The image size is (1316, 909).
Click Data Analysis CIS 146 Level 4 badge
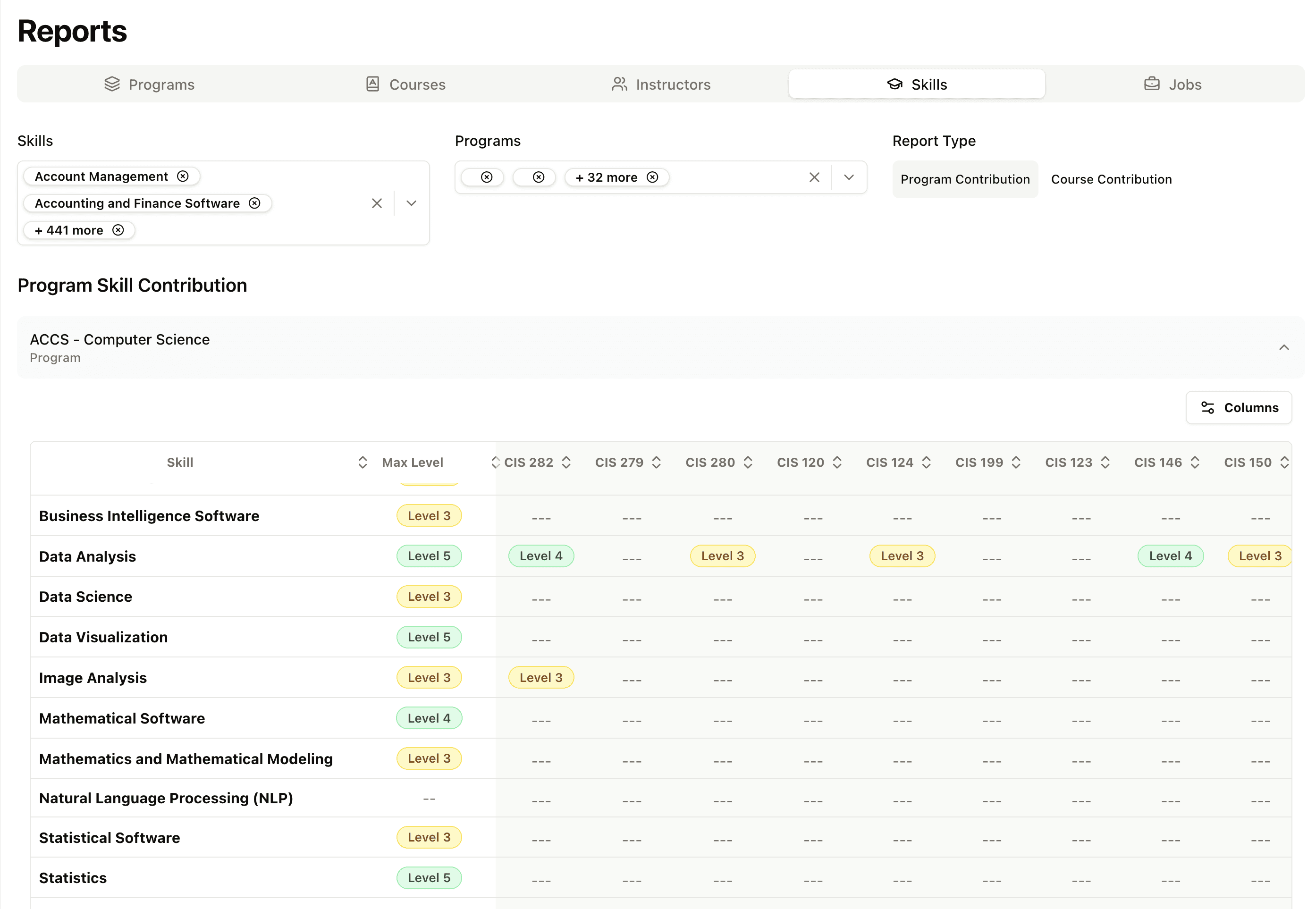pyautogui.click(x=1170, y=556)
